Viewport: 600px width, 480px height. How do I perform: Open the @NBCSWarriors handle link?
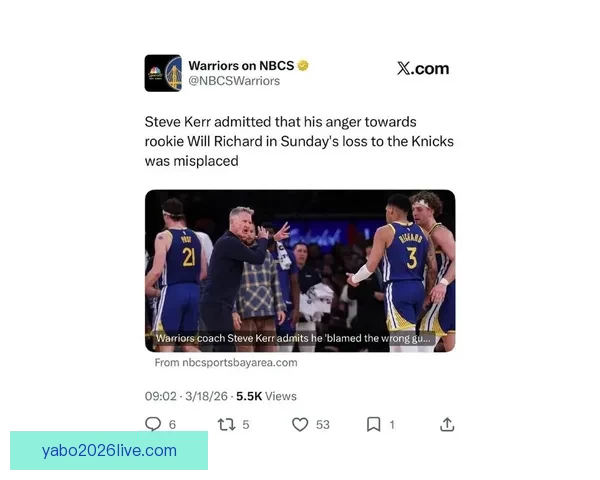[234, 81]
